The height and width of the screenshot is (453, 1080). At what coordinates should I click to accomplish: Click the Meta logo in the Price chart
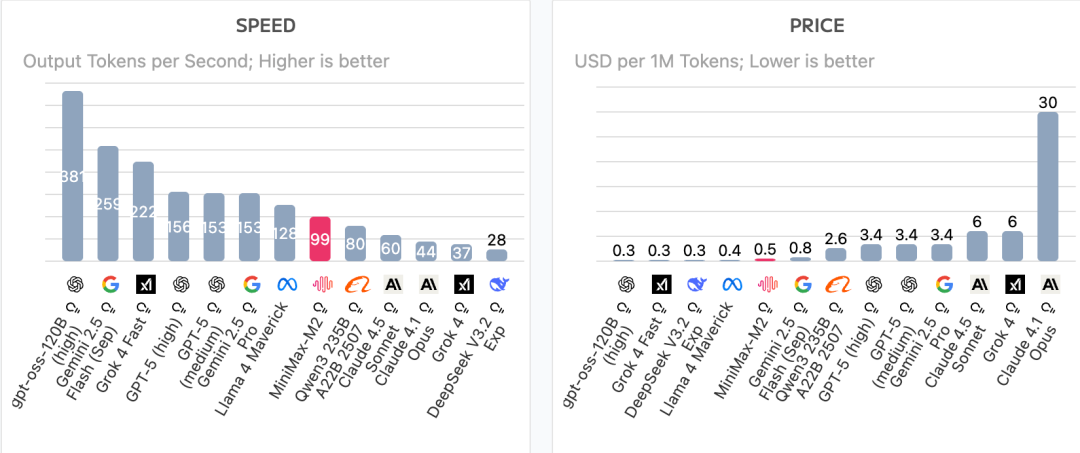click(731, 284)
